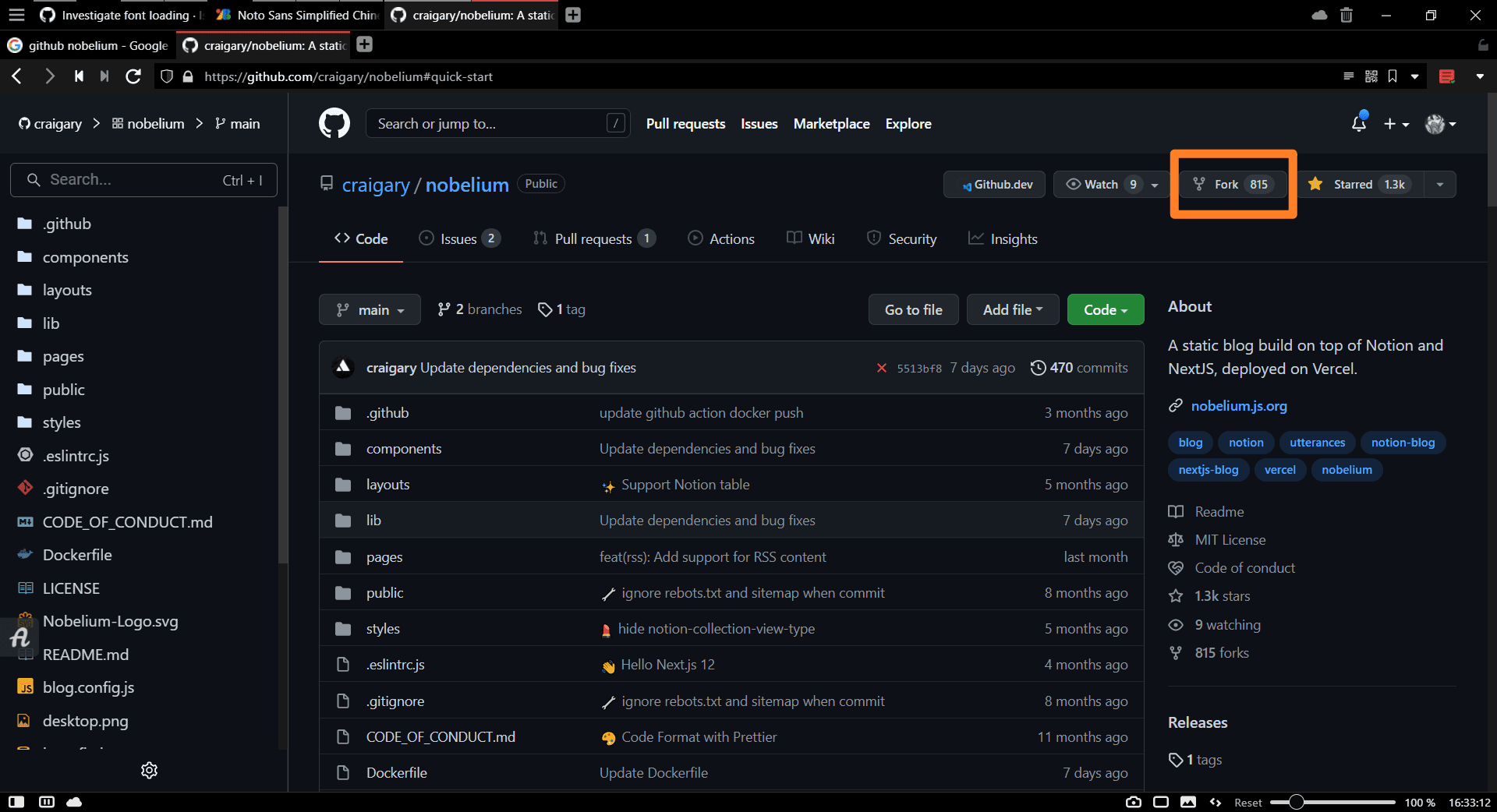Click the failed checks red X icon
Viewport: 1497px width, 812px height.
(x=882, y=368)
